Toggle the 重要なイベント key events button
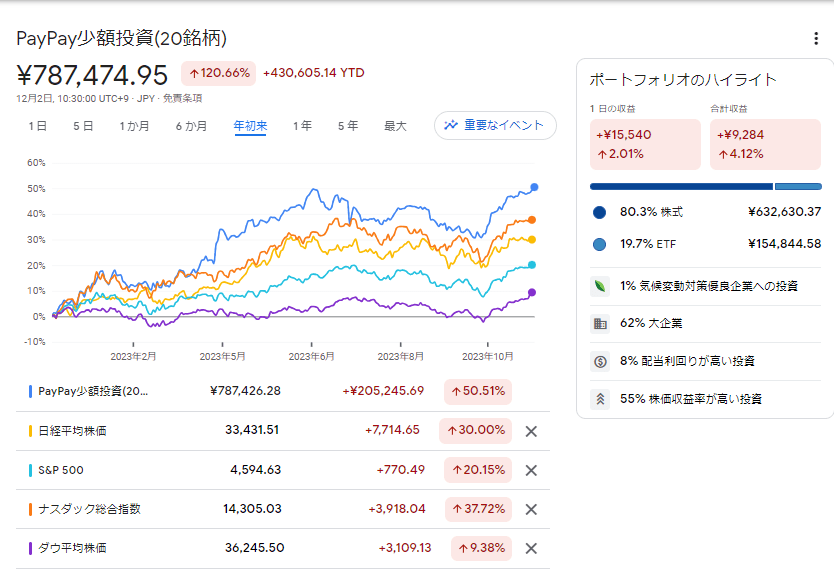 [495, 125]
